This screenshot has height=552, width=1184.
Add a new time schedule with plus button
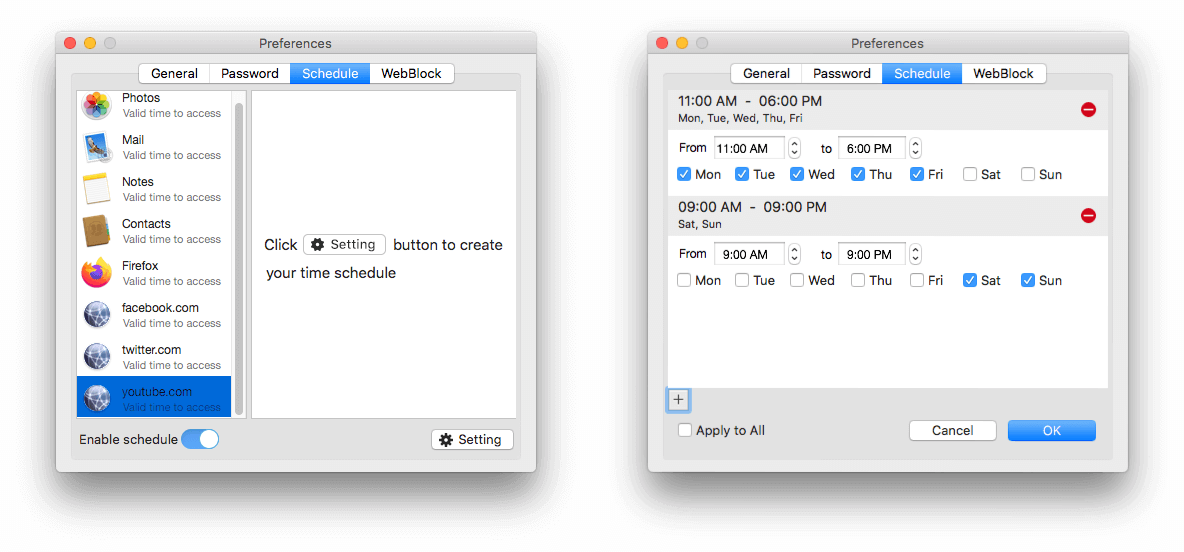tap(678, 400)
